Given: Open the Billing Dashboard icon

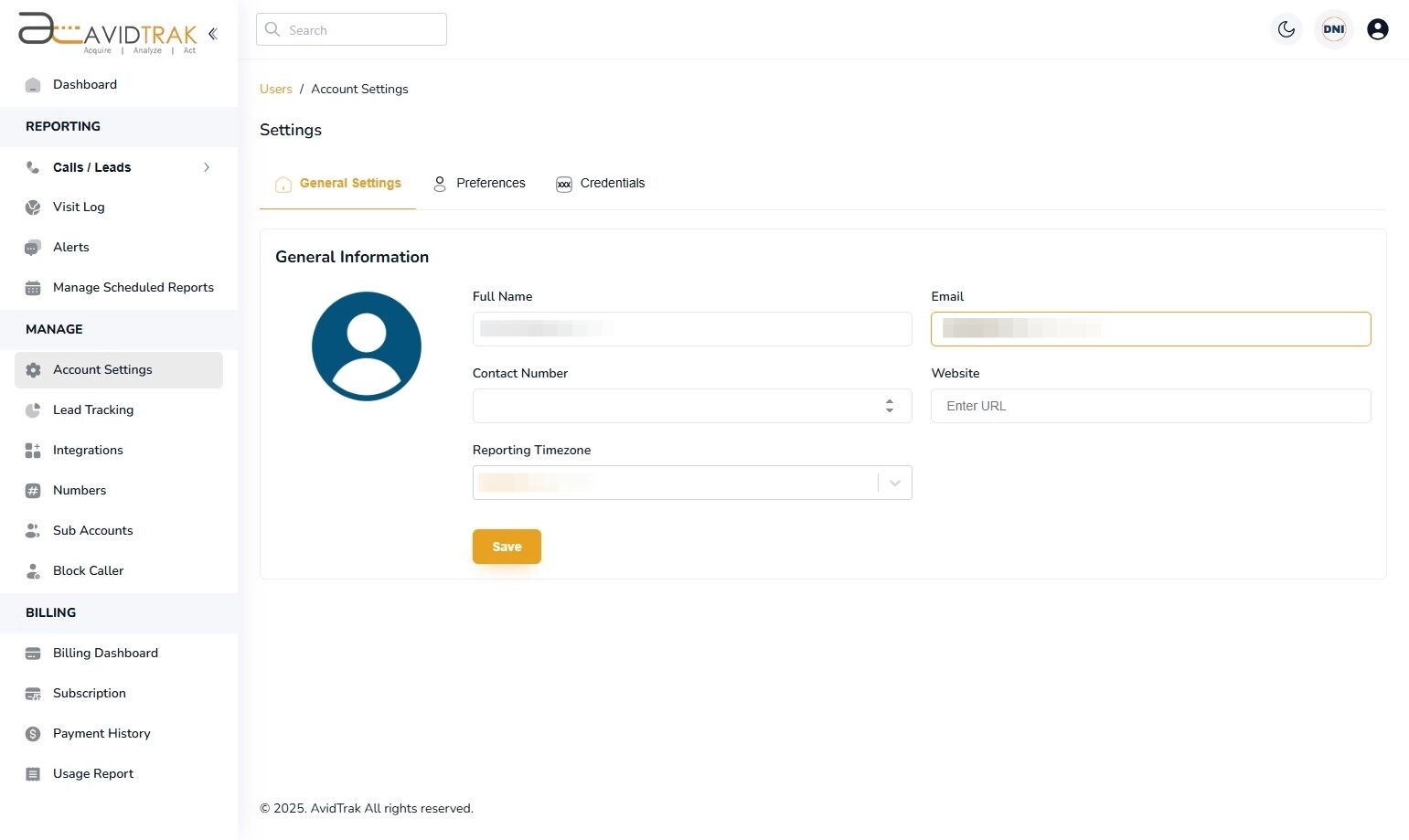Looking at the screenshot, I should [x=33, y=653].
